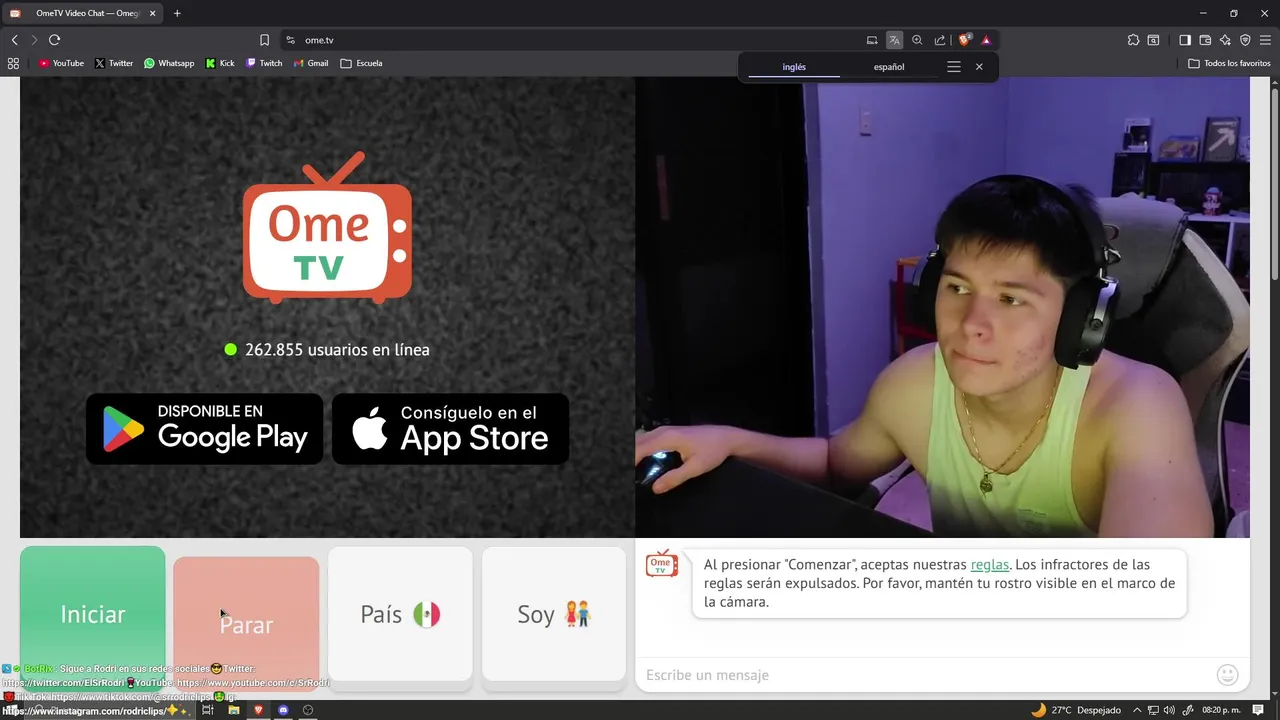Viewport: 1280px width, 720px height.
Task: Open the apps grid icon in bookmarks bar
Action: [13, 63]
